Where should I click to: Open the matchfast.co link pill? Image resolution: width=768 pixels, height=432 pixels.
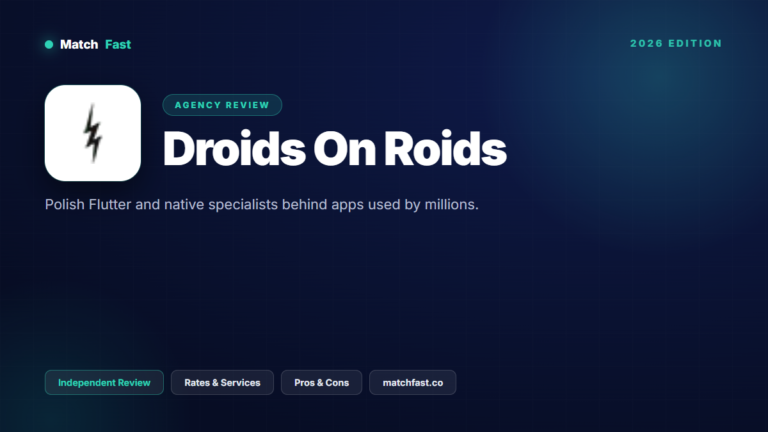click(413, 383)
